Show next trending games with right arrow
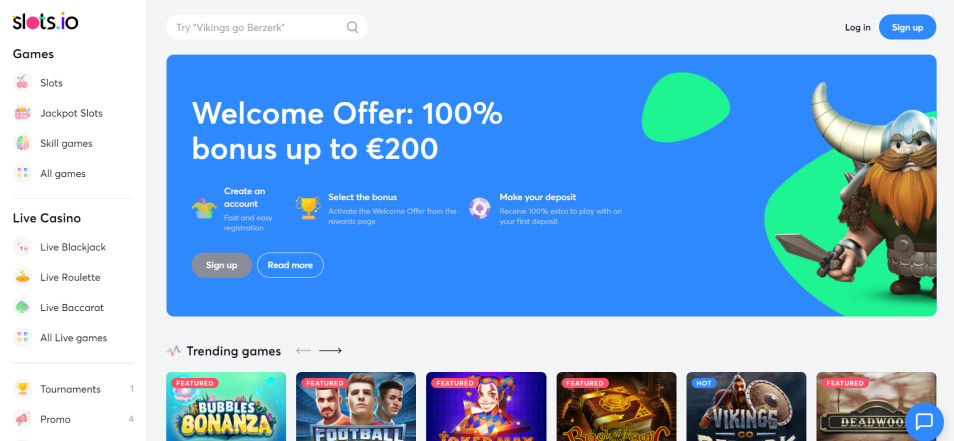This screenshot has width=954, height=441. click(x=330, y=351)
